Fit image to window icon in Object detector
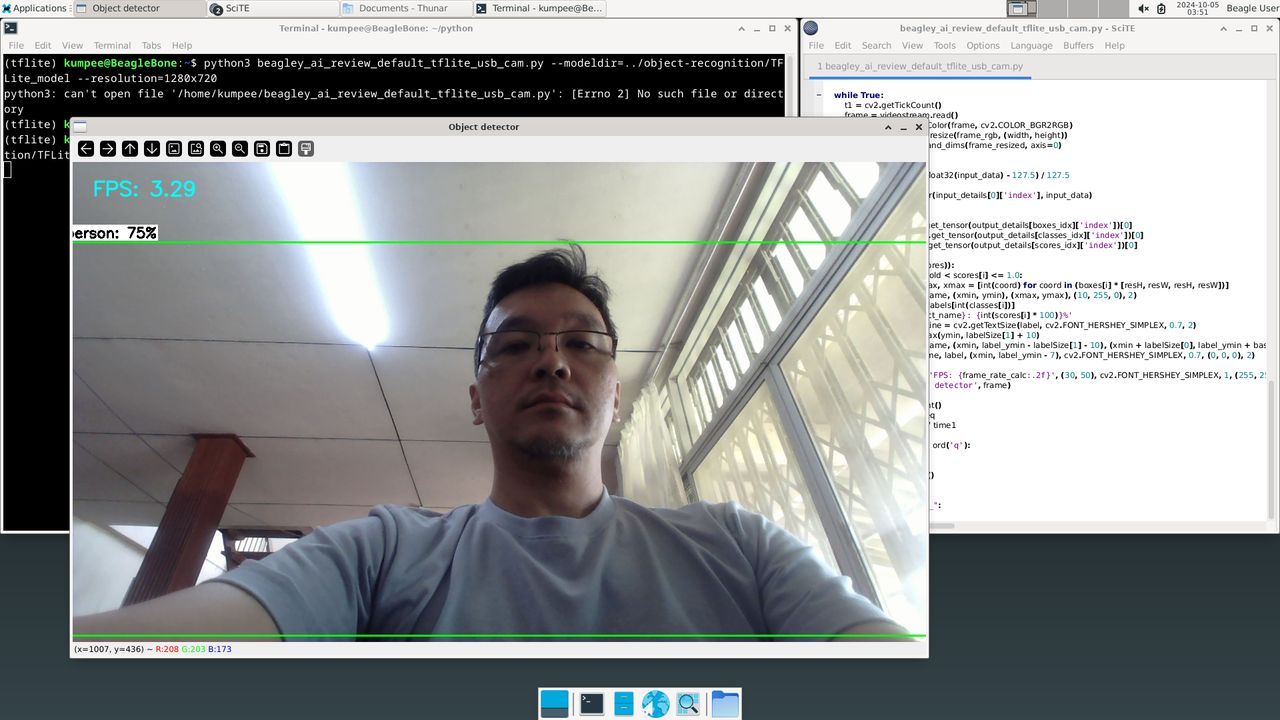1280x720 pixels. tap(196, 148)
